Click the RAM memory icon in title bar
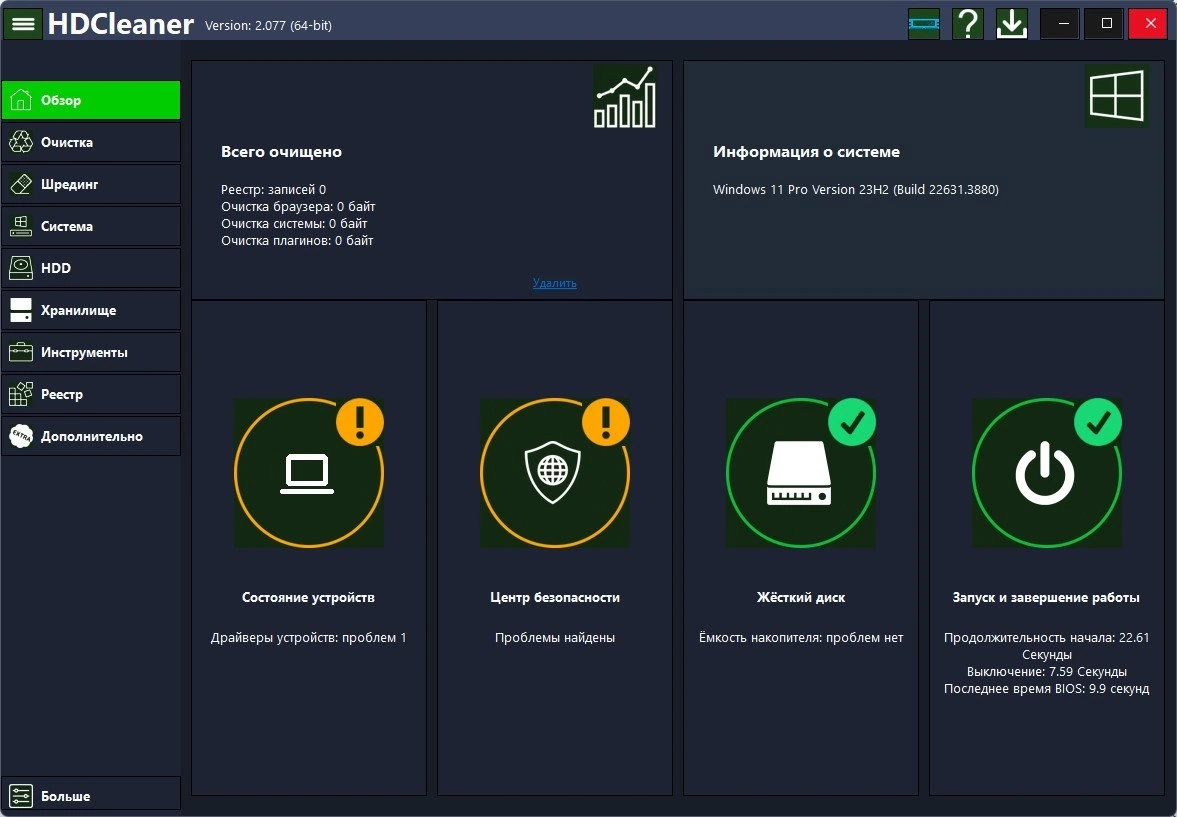This screenshot has height=817, width=1177. (x=923, y=24)
